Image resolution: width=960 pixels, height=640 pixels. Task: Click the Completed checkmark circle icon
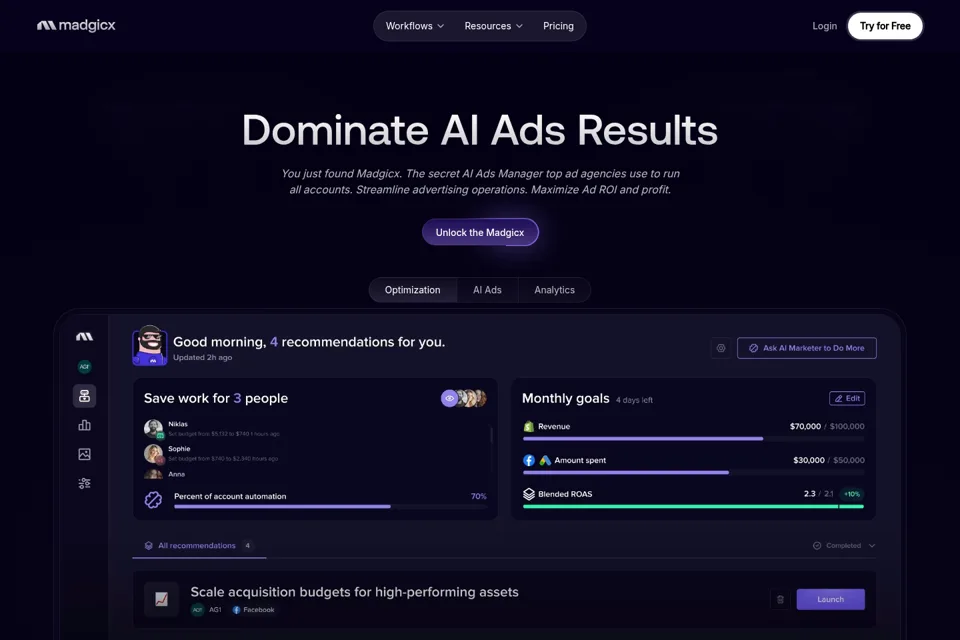coord(817,546)
